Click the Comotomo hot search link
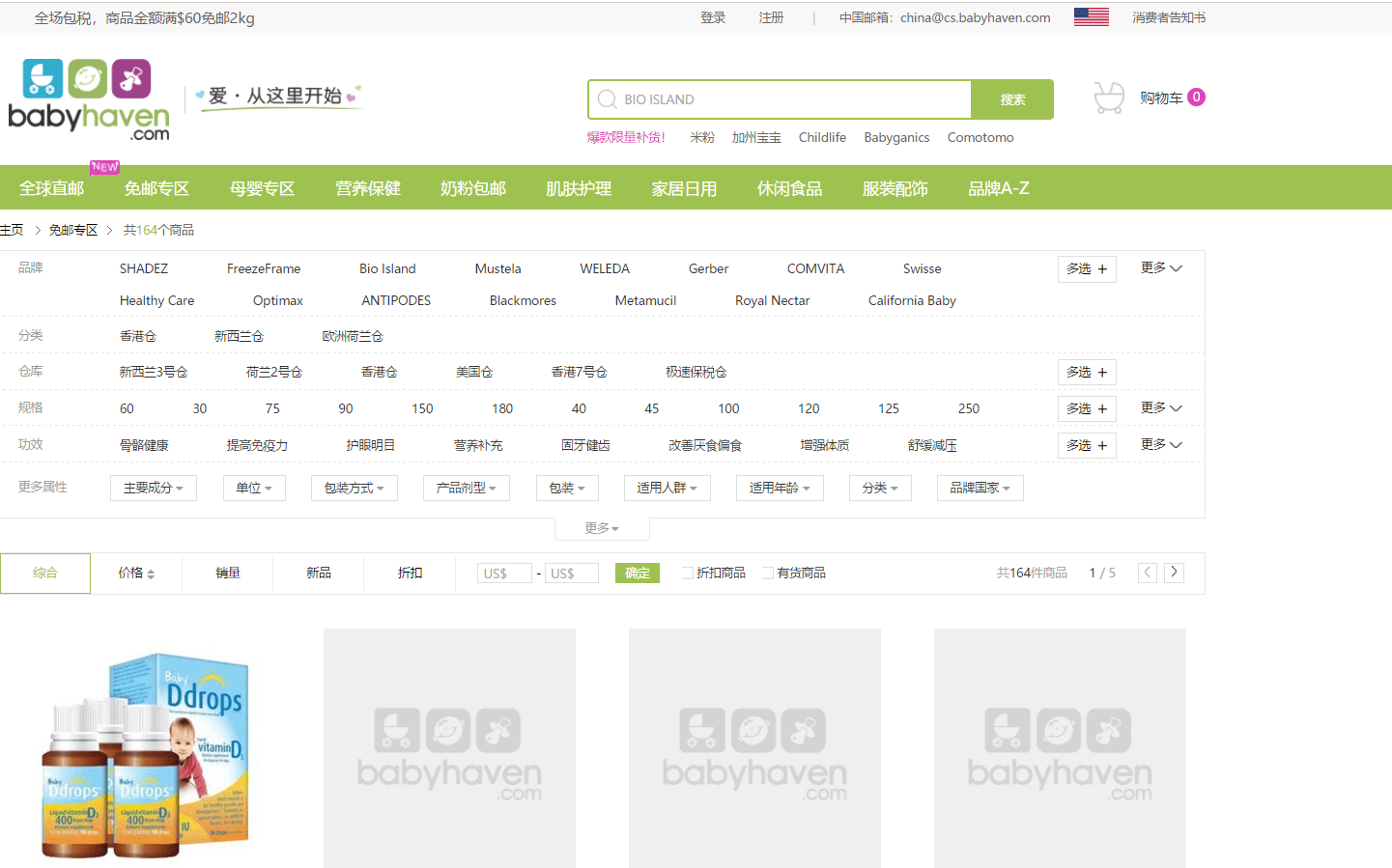 point(980,137)
